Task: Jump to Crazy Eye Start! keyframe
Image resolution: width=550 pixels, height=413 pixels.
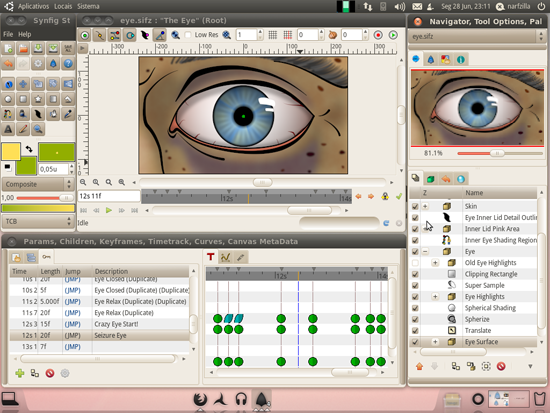Action: [73, 324]
